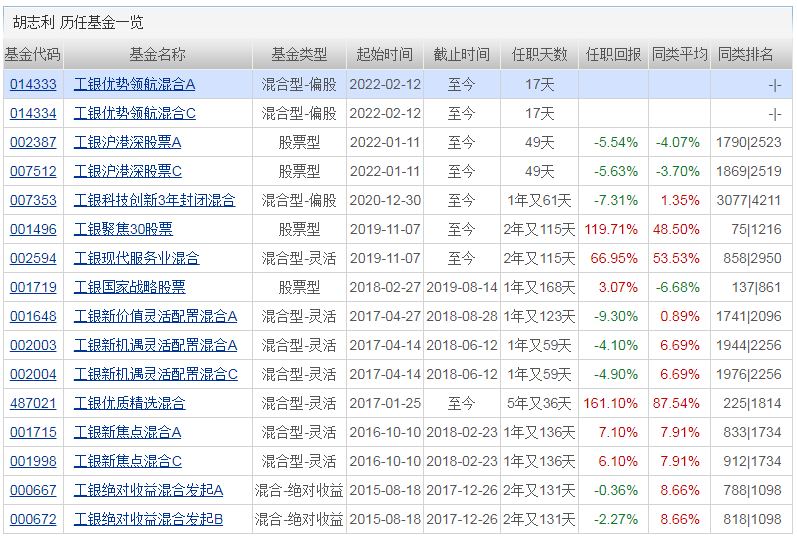Click the 任职回报 column header

click(x=613, y=55)
